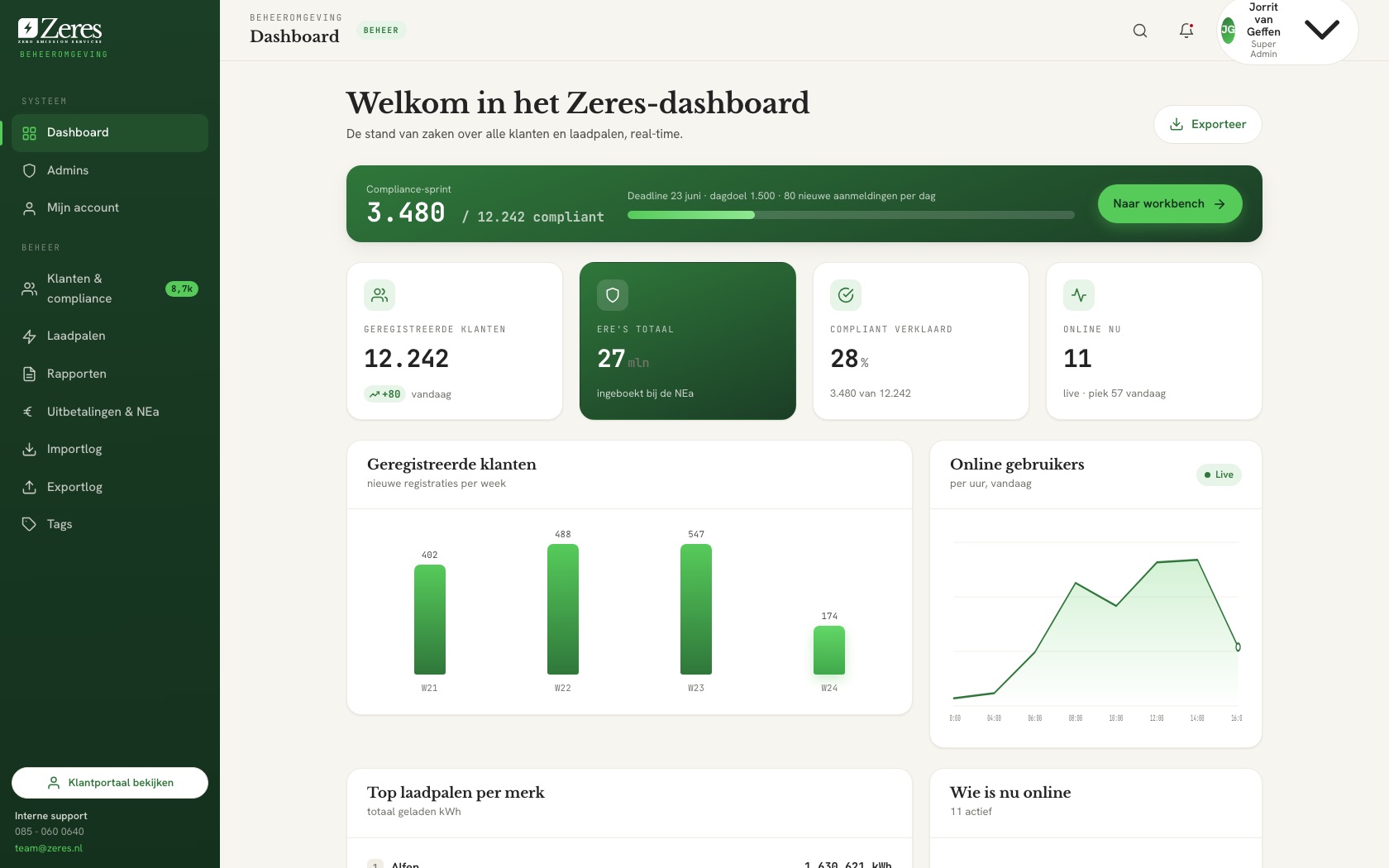Image resolution: width=1389 pixels, height=868 pixels.
Task: Expand the Jorrit van Geffen user menu
Action: tap(1322, 31)
